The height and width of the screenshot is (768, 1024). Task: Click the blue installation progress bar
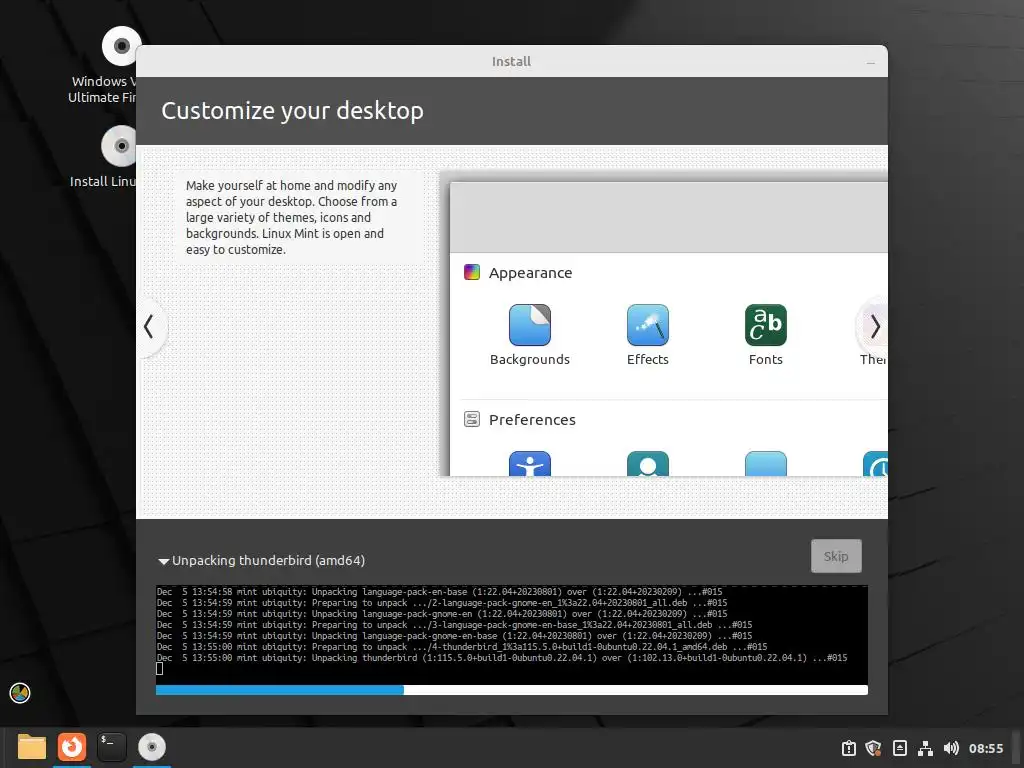coord(280,690)
